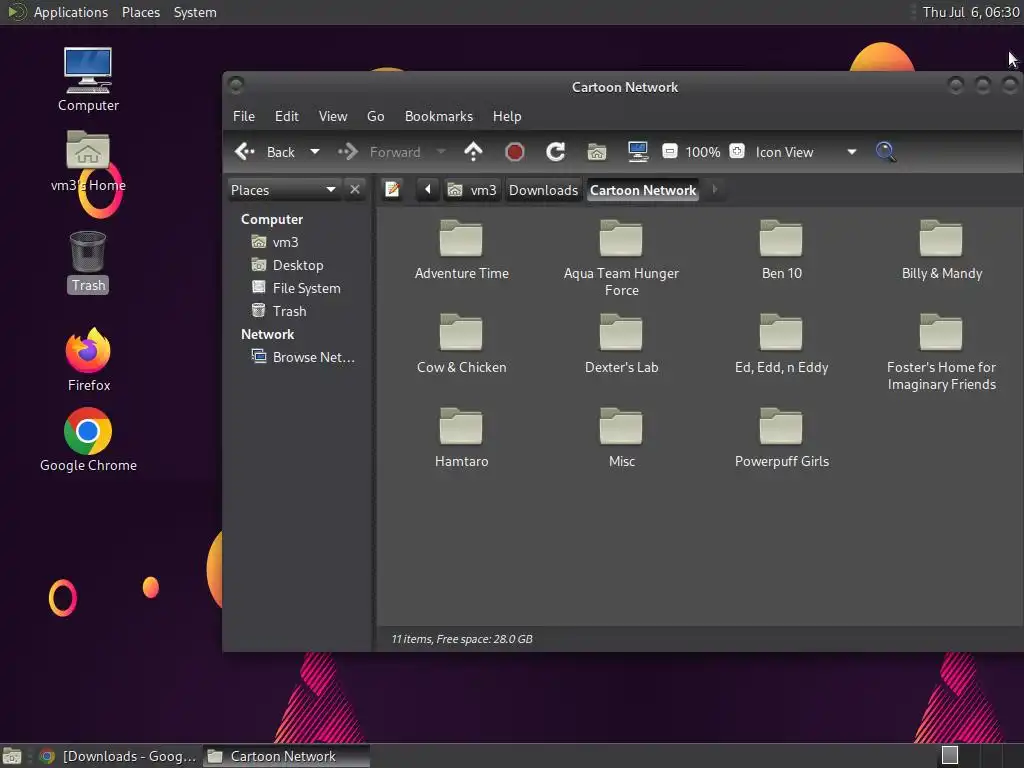Toggle text-based location entry
The width and height of the screenshot is (1024, 768).
[392, 190]
